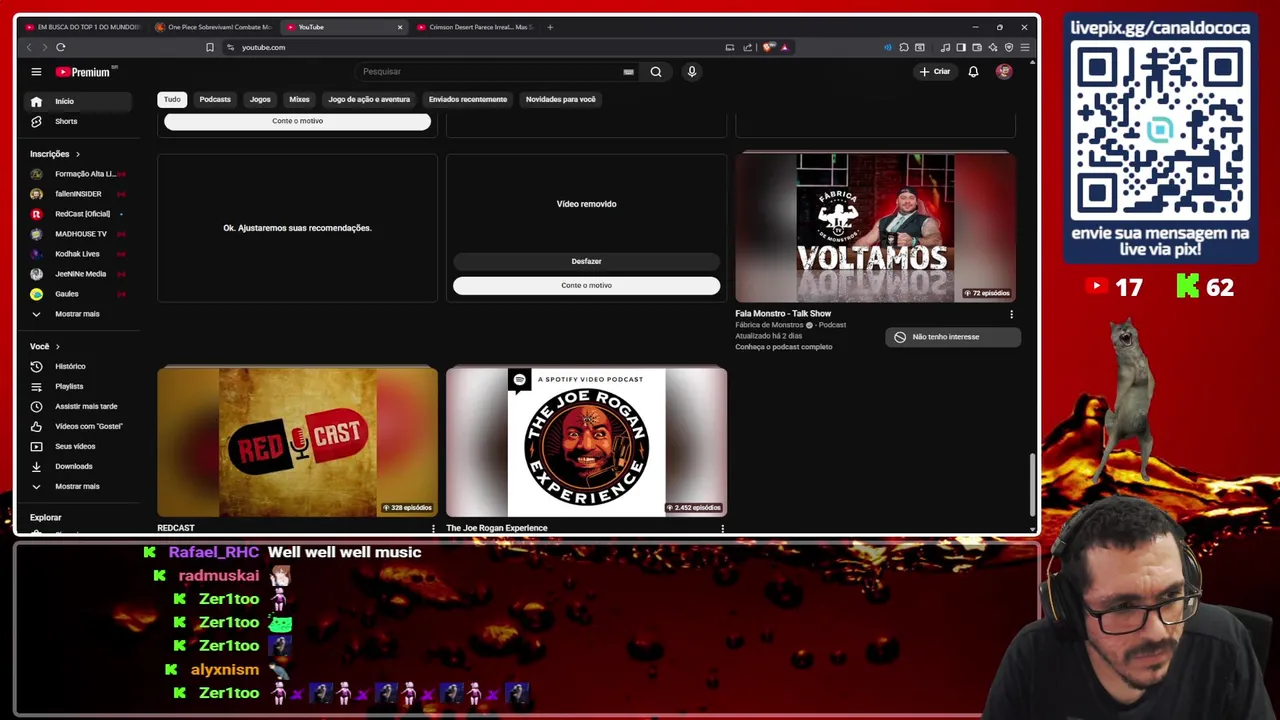
Task: Open the Brave wallet icon
Action: pyautogui.click(x=977, y=47)
